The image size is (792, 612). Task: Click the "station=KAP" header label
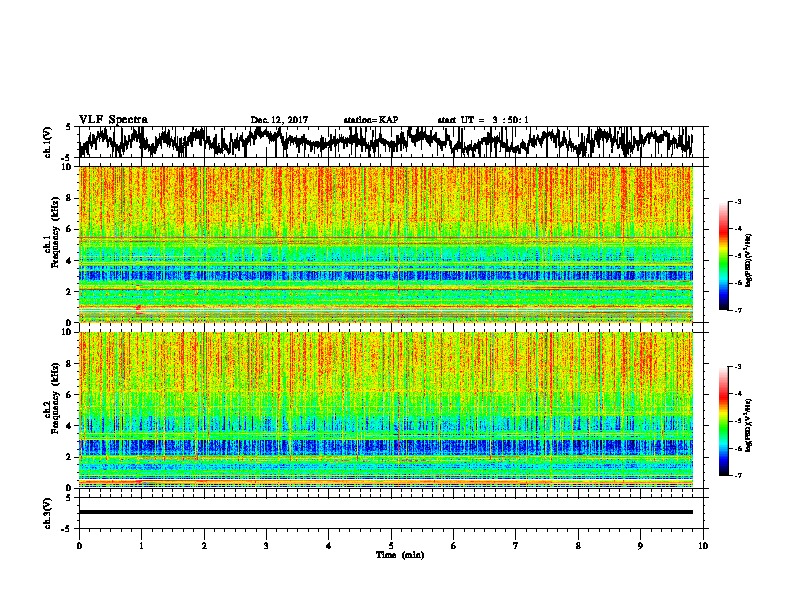(371, 120)
